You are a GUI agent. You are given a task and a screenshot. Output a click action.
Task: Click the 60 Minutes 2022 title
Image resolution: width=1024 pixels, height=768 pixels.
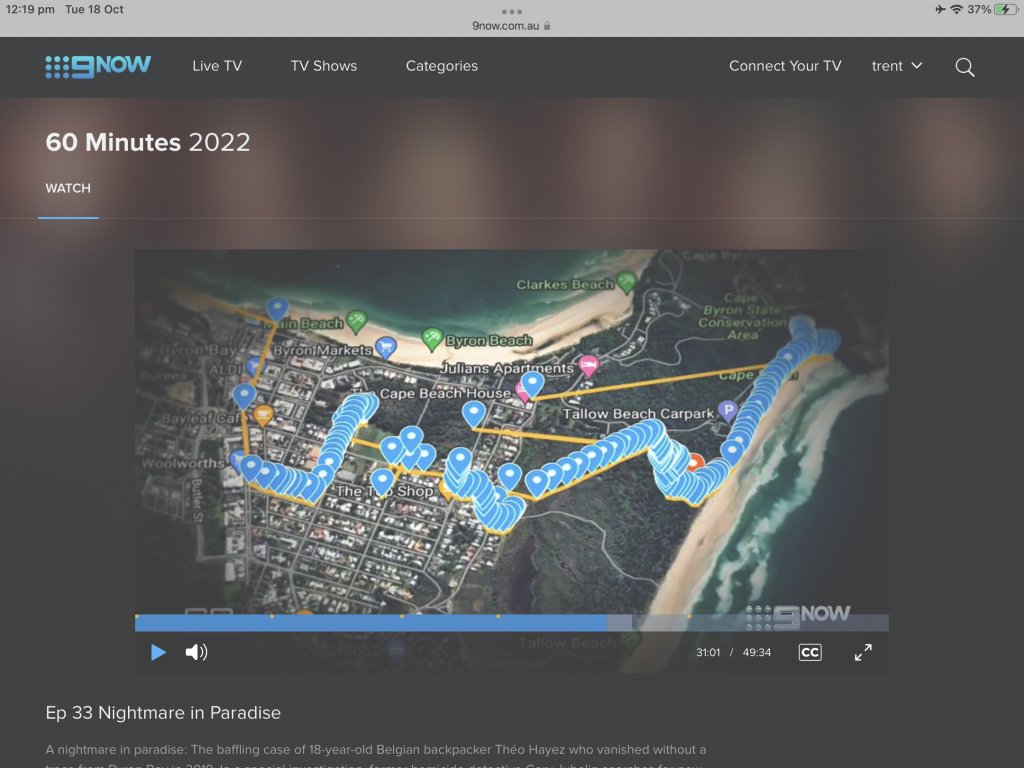point(148,142)
